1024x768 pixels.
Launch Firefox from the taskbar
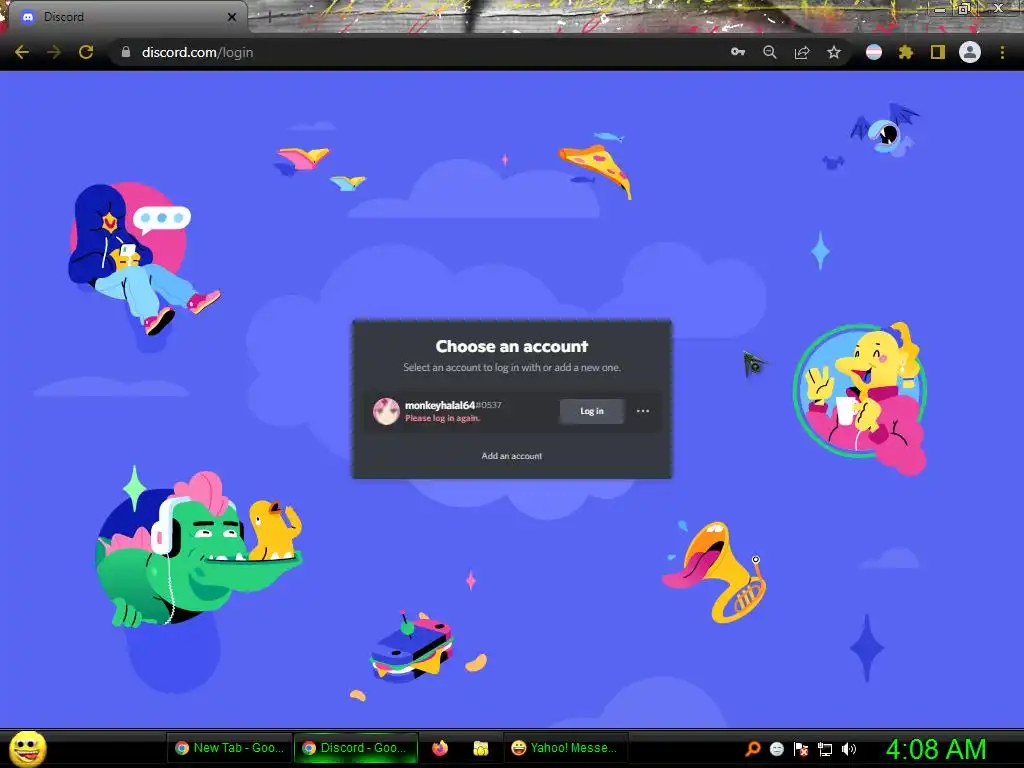pyautogui.click(x=440, y=748)
